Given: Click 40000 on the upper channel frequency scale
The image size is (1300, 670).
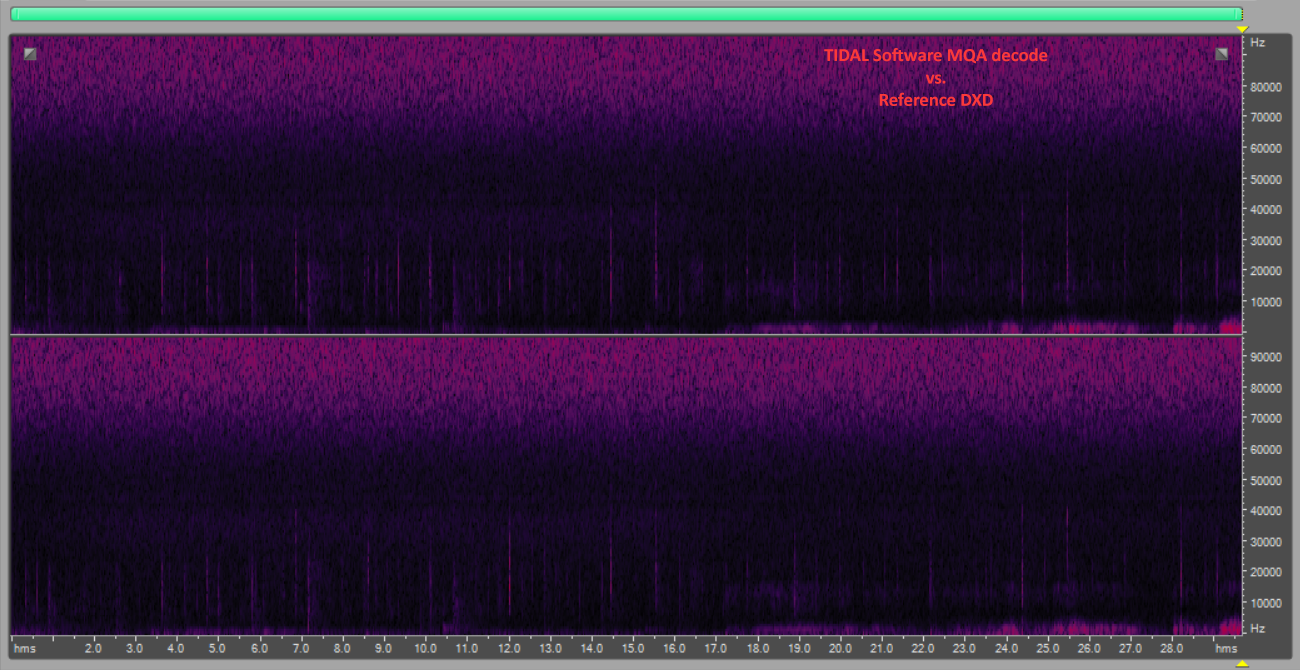Looking at the screenshot, I should (x=1267, y=210).
